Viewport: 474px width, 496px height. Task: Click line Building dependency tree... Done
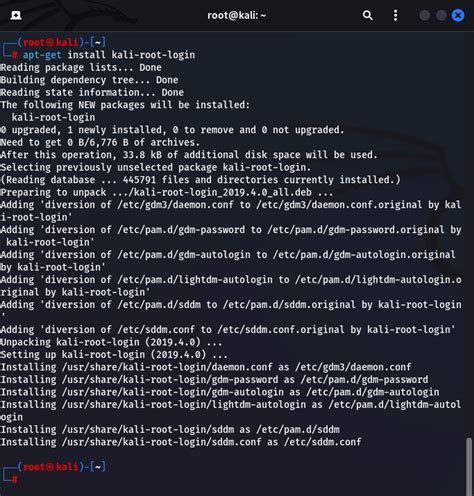pos(89,80)
